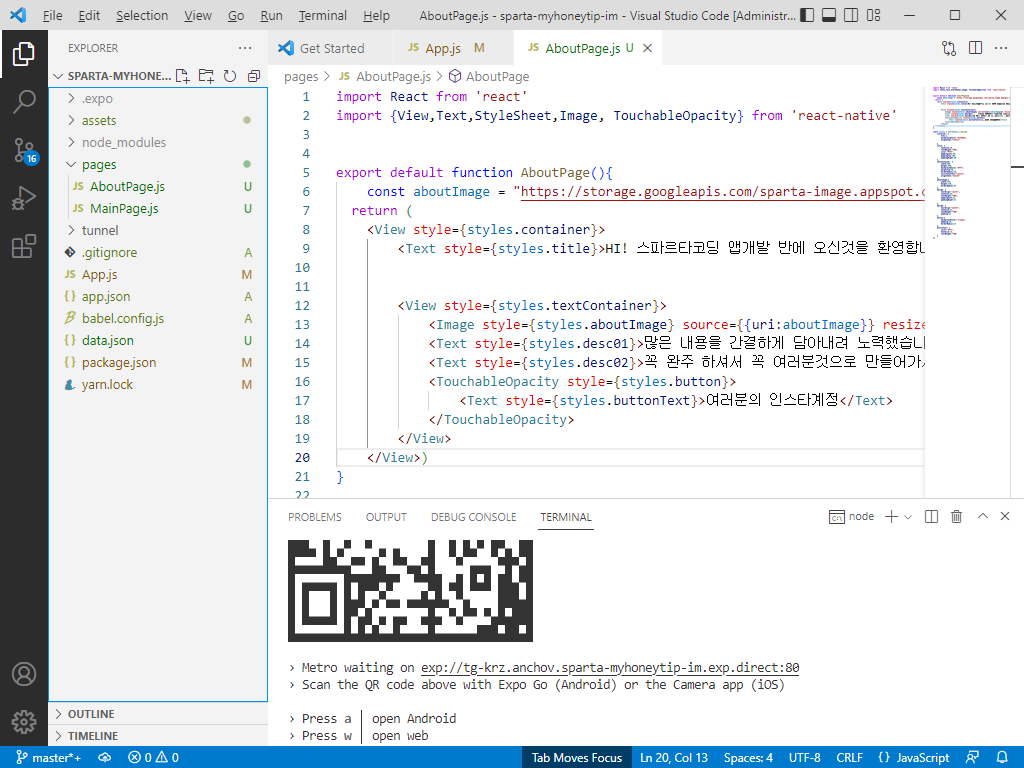Expand the tunnel folder

(158, 231)
